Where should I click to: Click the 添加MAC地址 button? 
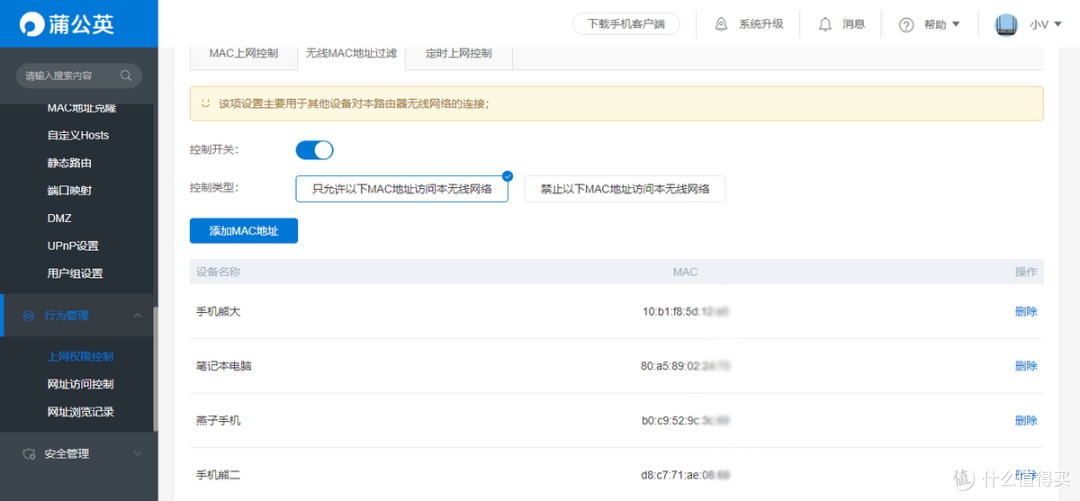[244, 231]
